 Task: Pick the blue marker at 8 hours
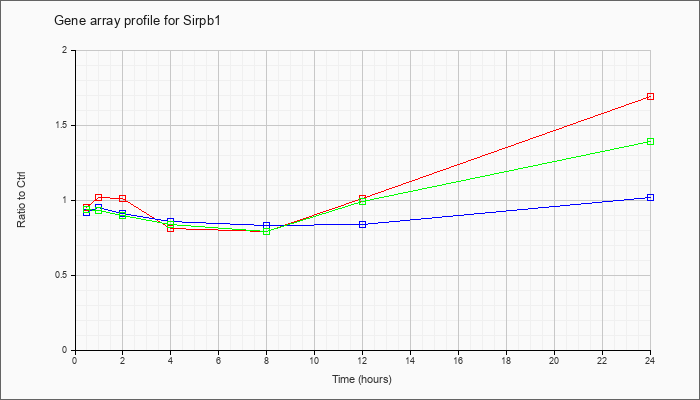pyautogui.click(x=267, y=225)
